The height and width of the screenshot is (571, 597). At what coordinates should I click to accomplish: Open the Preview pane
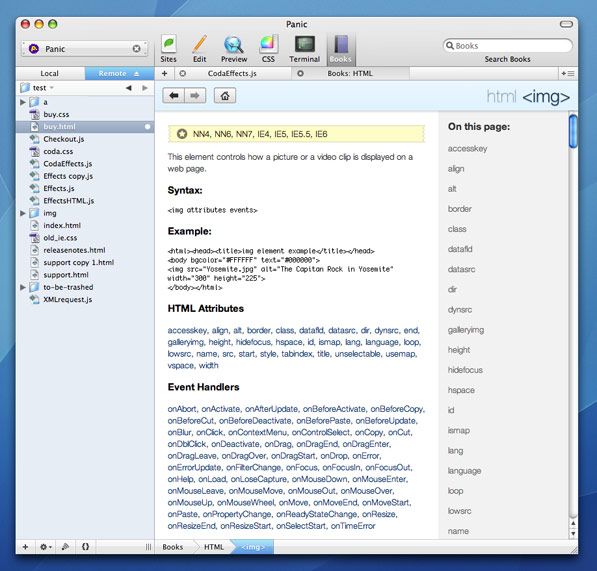click(x=234, y=49)
